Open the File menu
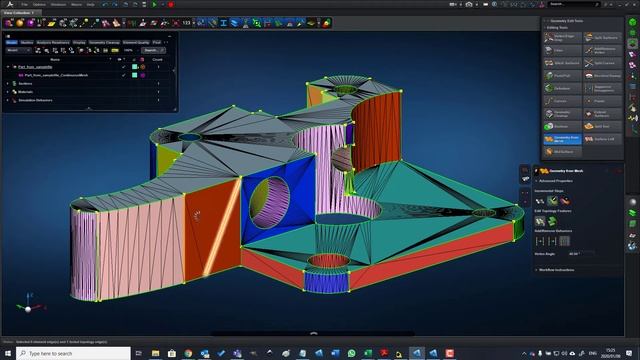The height and width of the screenshot is (360, 640). coord(24,4)
